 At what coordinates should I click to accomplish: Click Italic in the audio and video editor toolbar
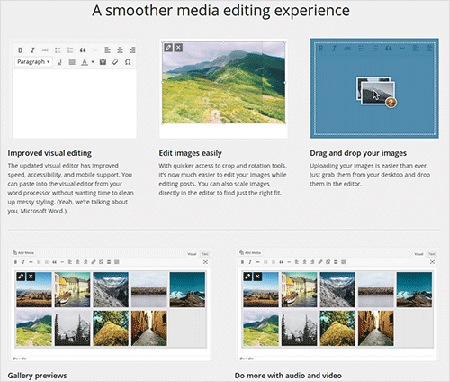point(250,262)
